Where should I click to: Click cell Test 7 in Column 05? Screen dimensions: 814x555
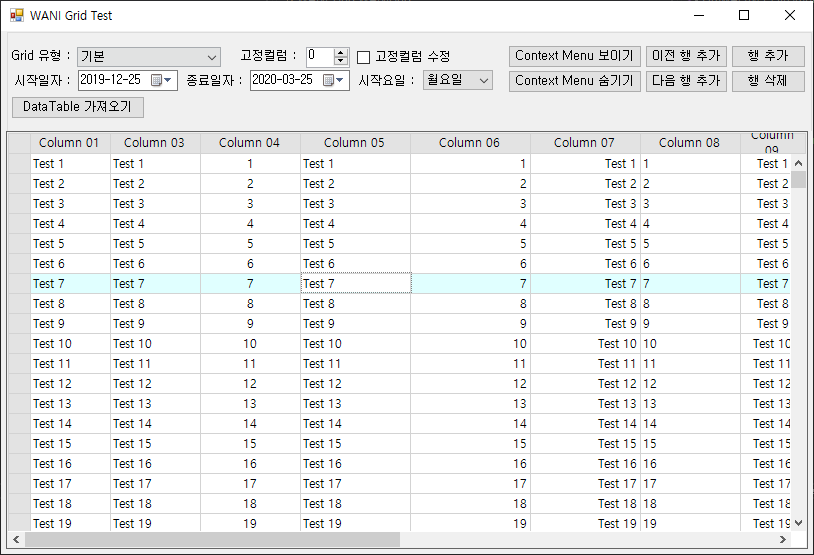356,283
